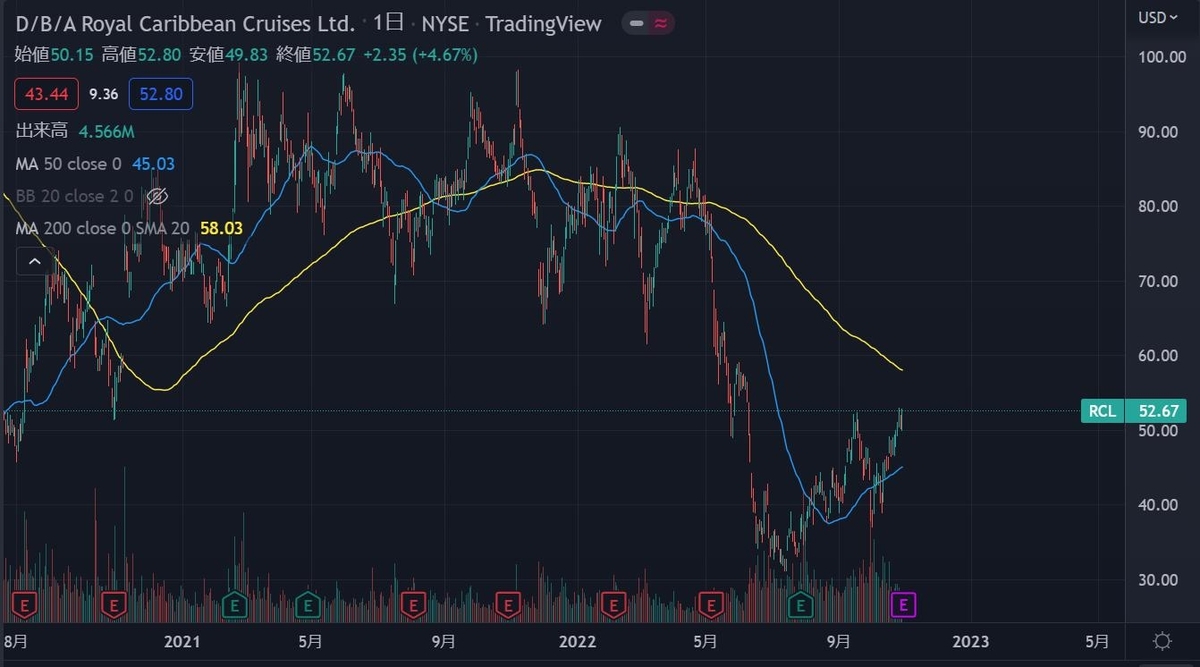The image size is (1200, 667).
Task: Click the 2021 label on time axis
Action: [x=182, y=641]
